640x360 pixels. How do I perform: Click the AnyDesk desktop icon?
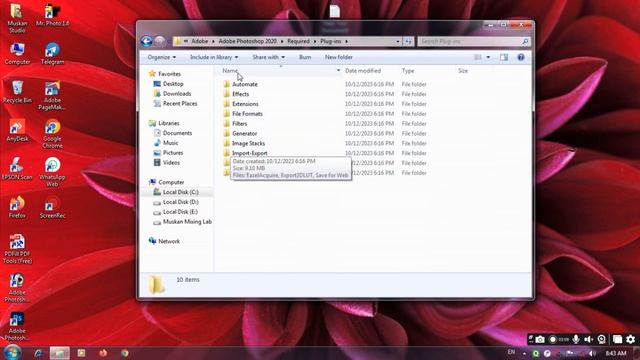(x=17, y=131)
